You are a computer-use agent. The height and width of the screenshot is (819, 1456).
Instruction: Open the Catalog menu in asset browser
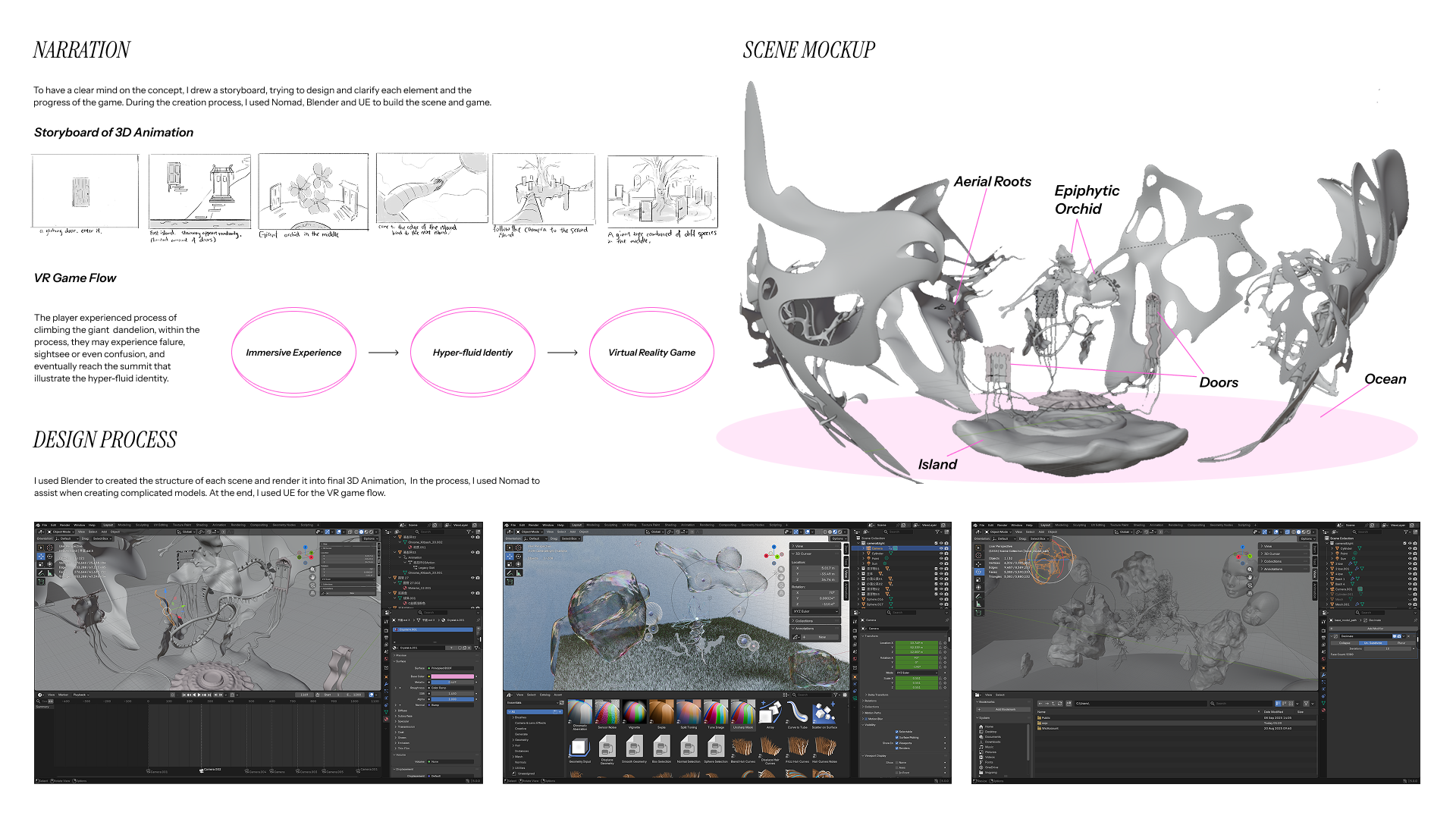click(544, 695)
